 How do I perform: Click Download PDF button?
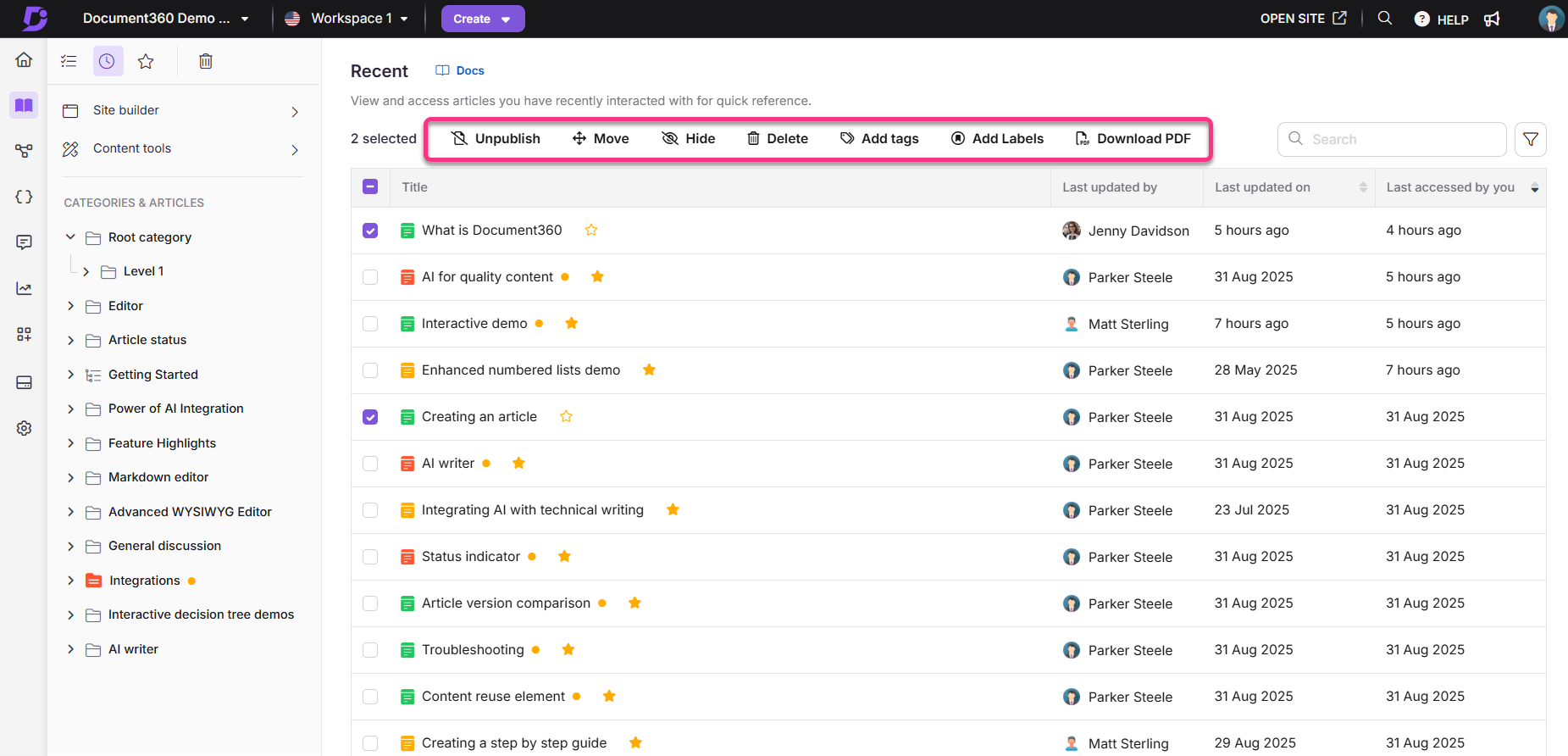(x=1133, y=138)
